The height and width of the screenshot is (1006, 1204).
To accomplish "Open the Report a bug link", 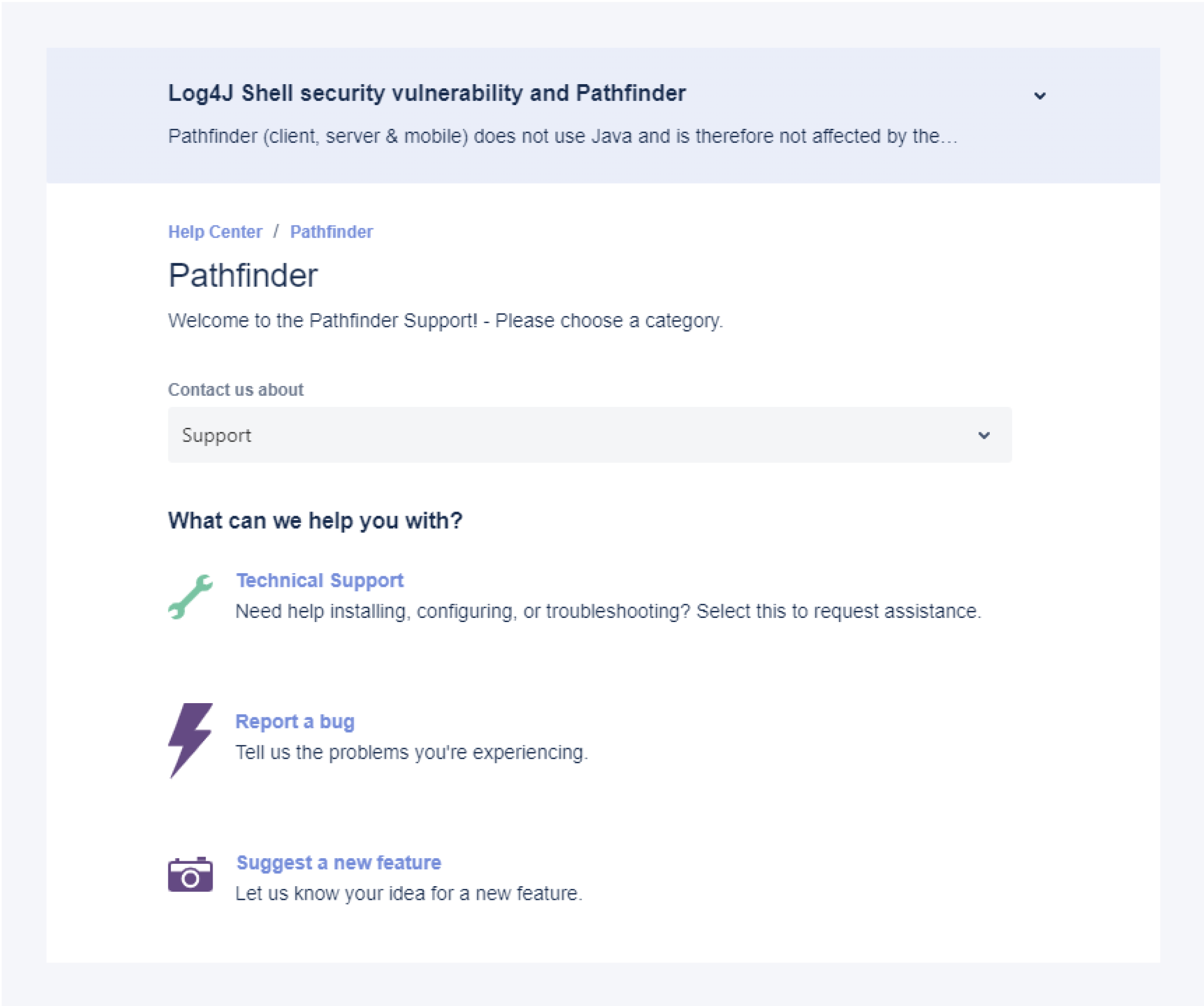I will coord(295,721).
